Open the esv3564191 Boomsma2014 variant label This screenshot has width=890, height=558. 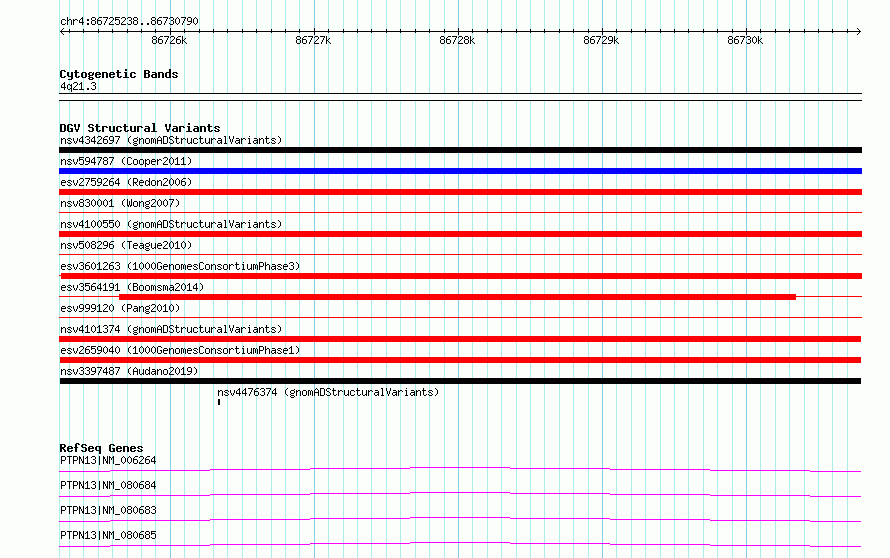pos(132,287)
